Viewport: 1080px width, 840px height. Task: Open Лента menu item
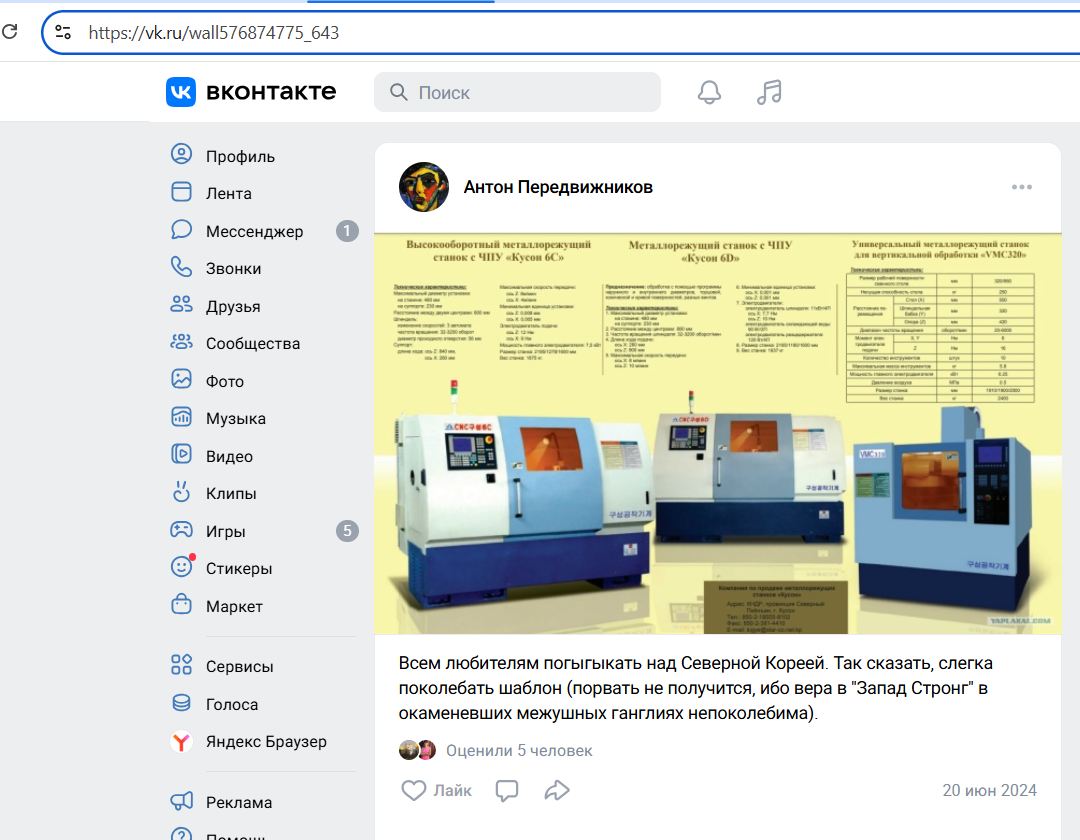pyautogui.click(x=229, y=193)
